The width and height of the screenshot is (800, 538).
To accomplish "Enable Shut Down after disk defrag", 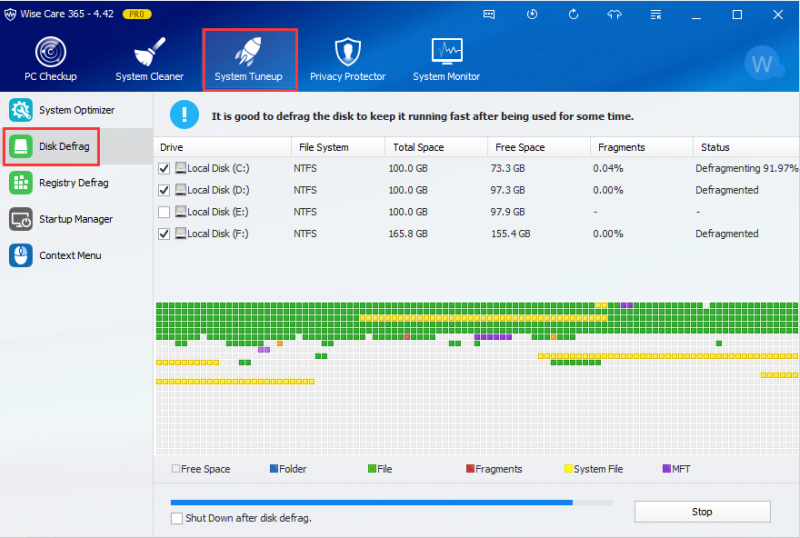I will click(x=177, y=518).
